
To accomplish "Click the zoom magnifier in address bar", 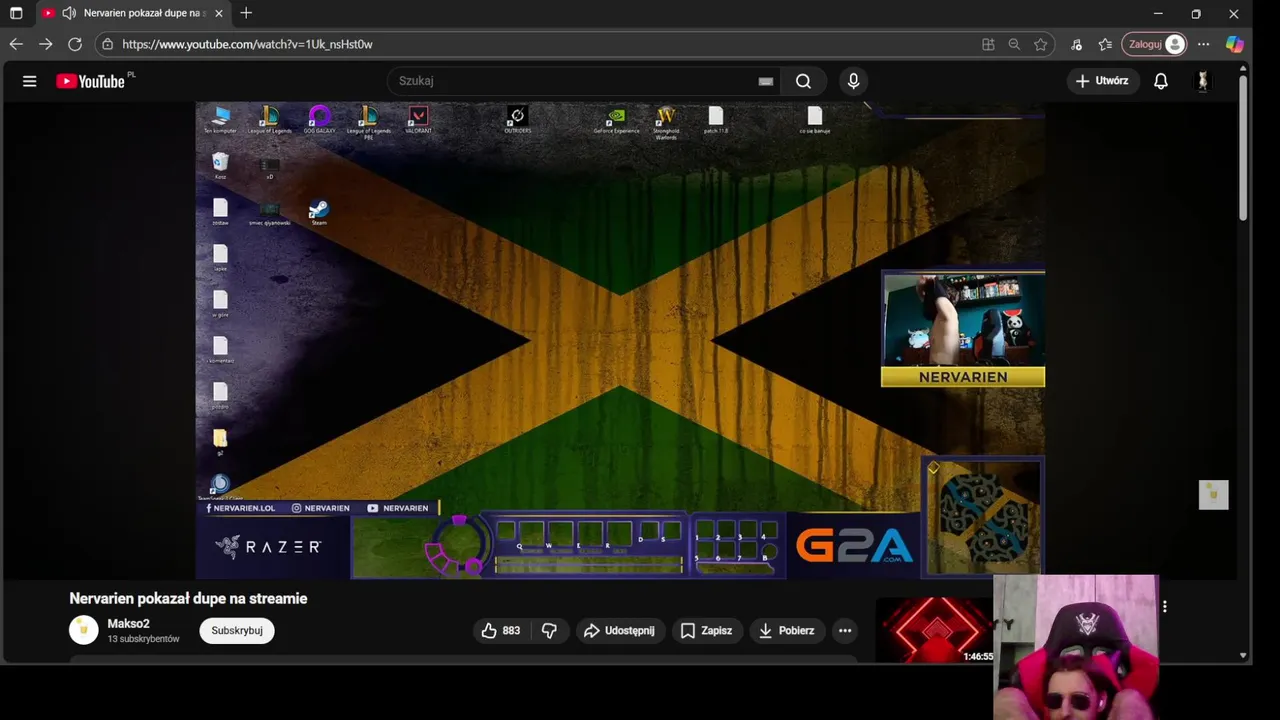I will 1014,44.
